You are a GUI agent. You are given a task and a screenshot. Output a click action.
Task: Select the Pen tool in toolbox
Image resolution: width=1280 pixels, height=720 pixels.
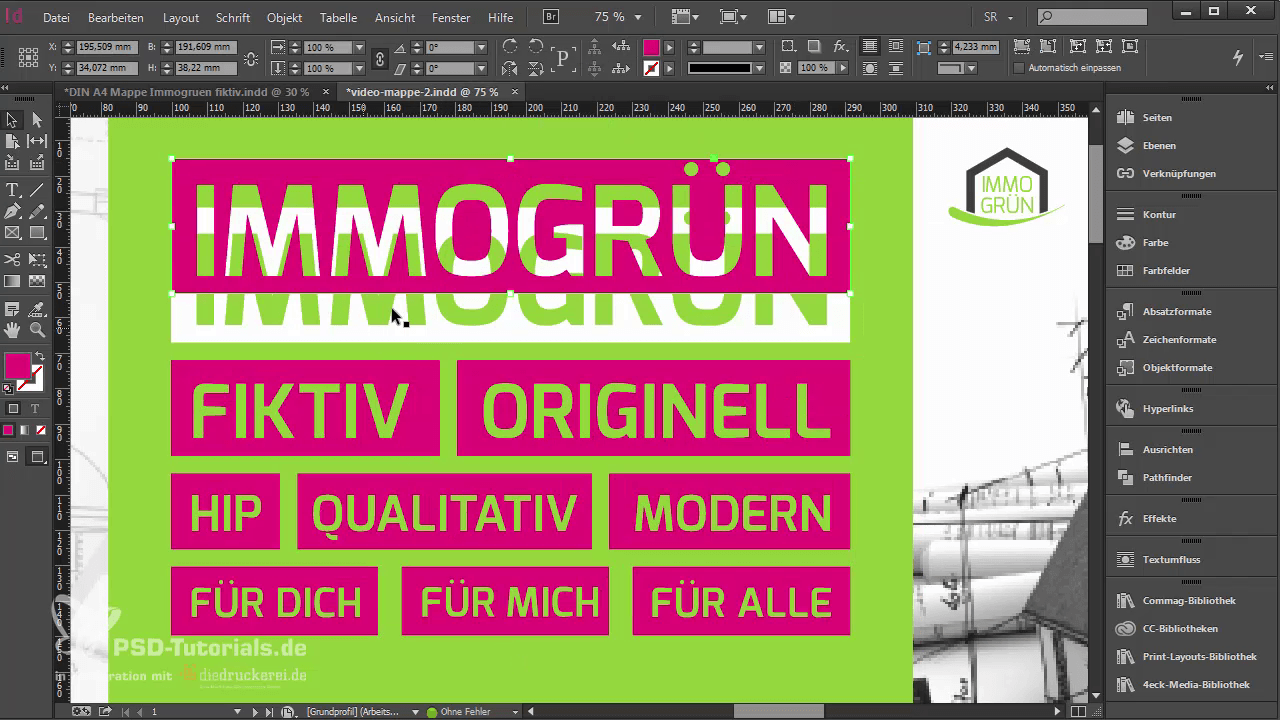13,212
